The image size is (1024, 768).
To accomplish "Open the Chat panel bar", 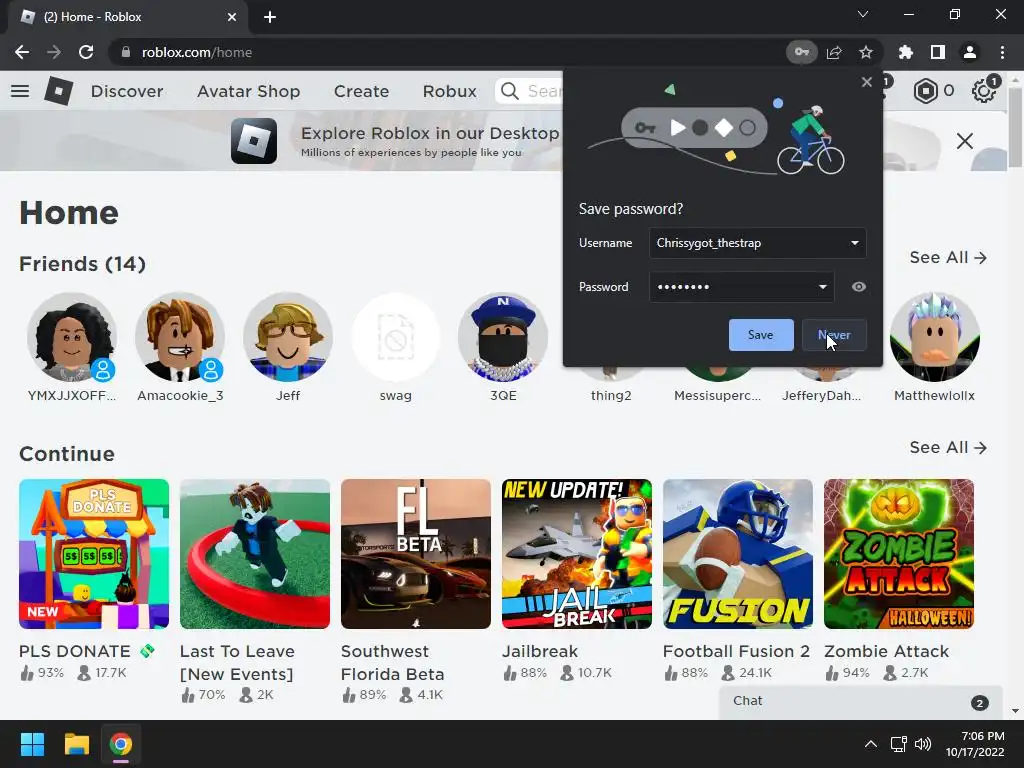I will click(x=861, y=702).
